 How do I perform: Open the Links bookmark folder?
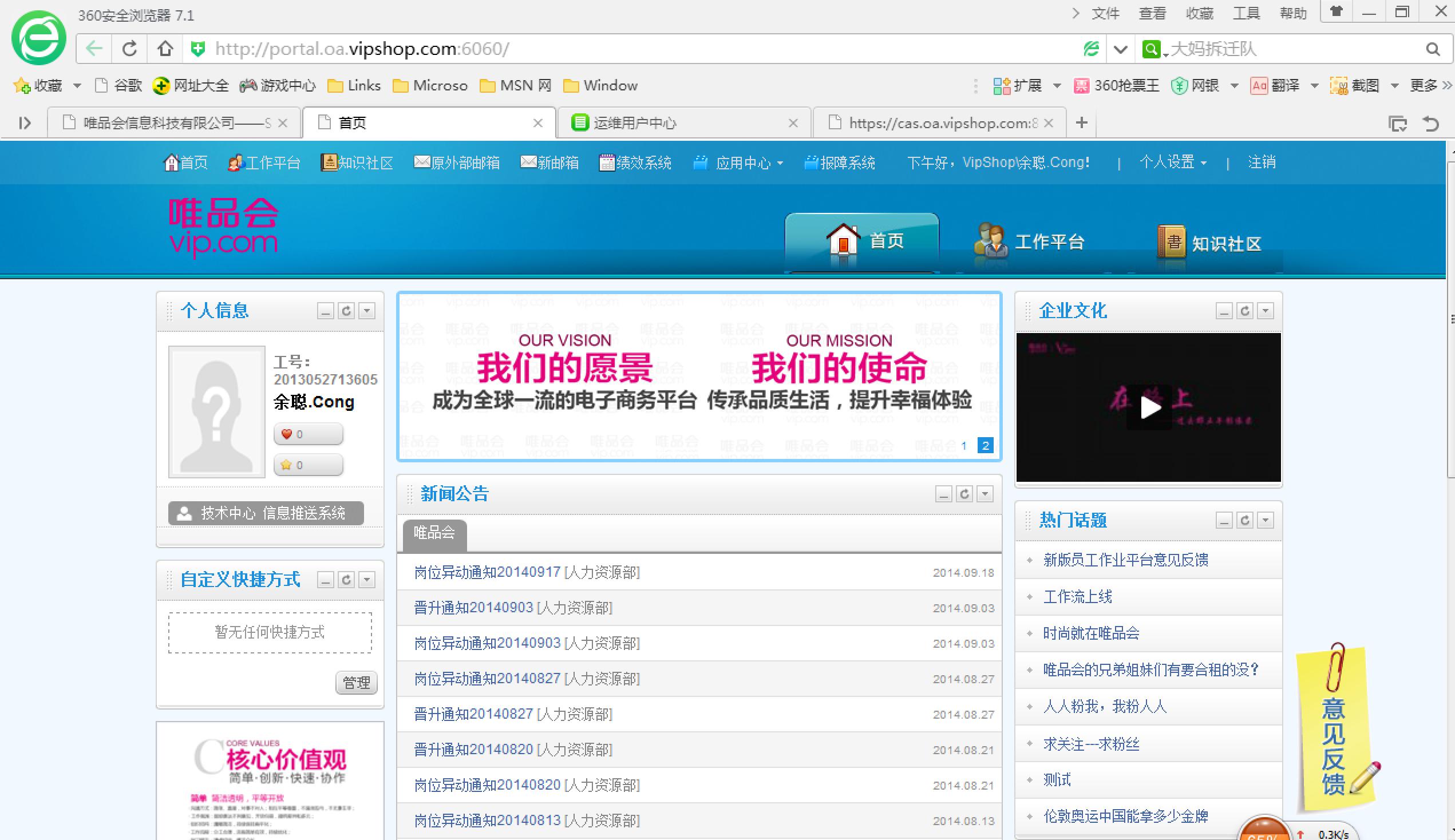[354, 85]
